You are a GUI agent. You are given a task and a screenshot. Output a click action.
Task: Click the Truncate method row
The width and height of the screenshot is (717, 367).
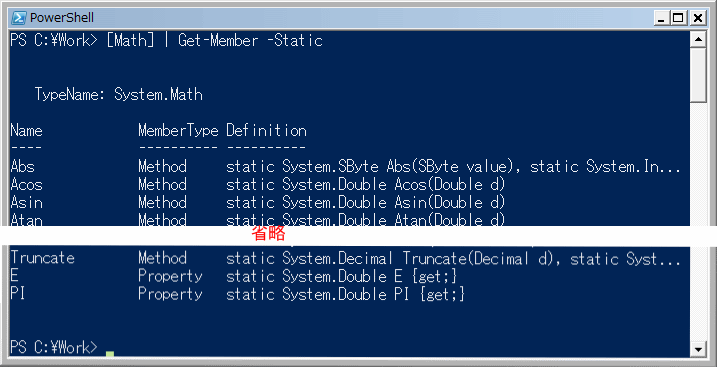(346, 258)
